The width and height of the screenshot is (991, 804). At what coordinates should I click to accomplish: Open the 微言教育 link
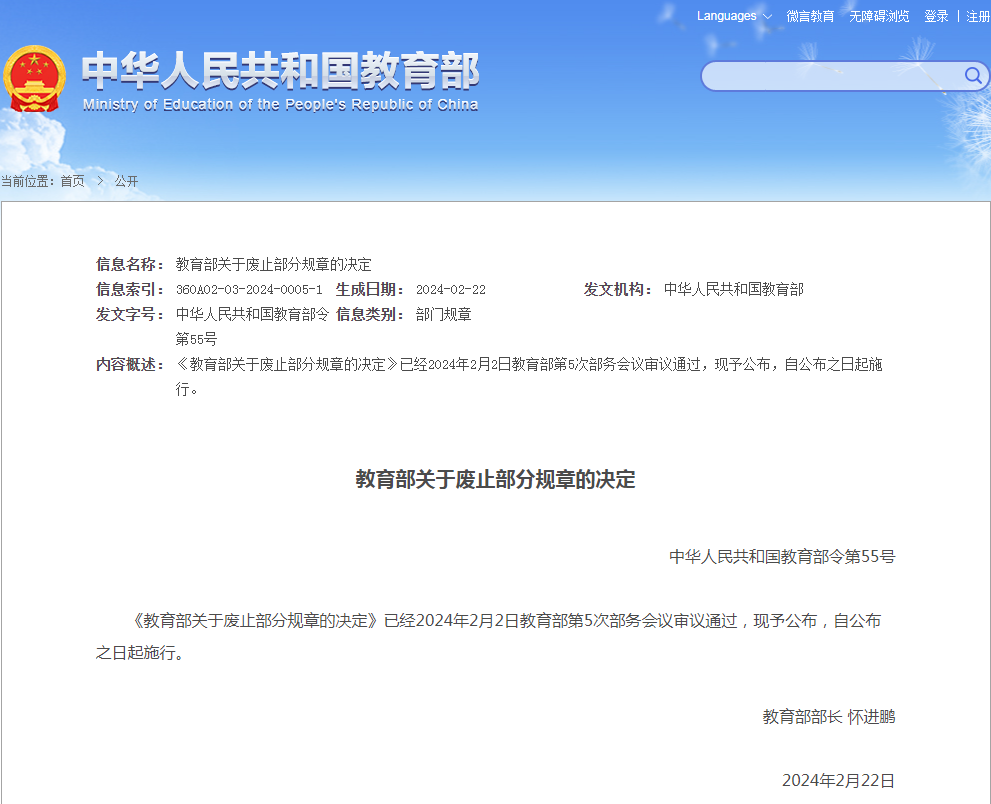pos(810,16)
